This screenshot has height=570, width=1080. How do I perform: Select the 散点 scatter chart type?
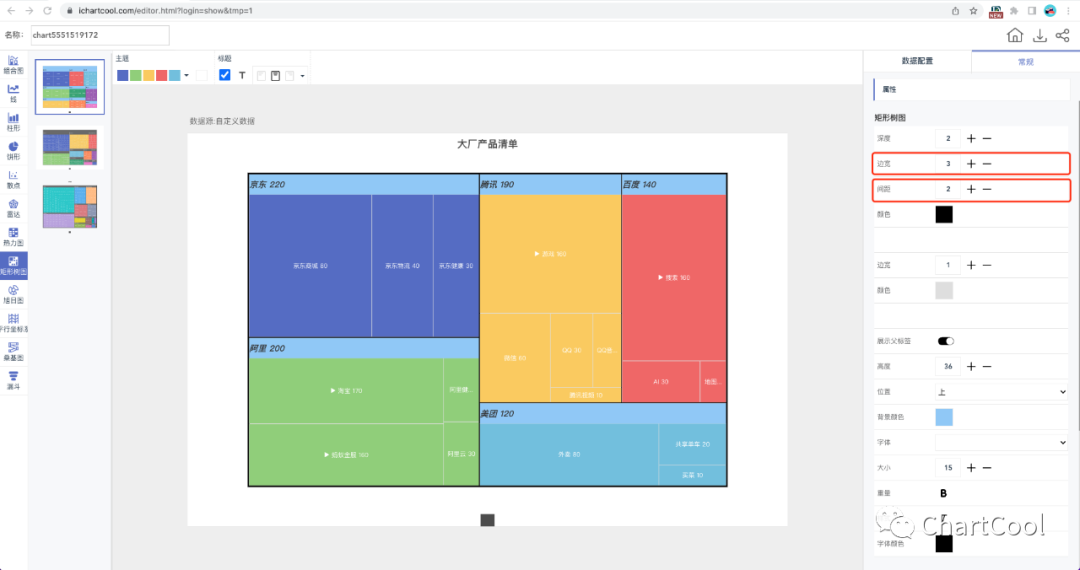coord(13,180)
